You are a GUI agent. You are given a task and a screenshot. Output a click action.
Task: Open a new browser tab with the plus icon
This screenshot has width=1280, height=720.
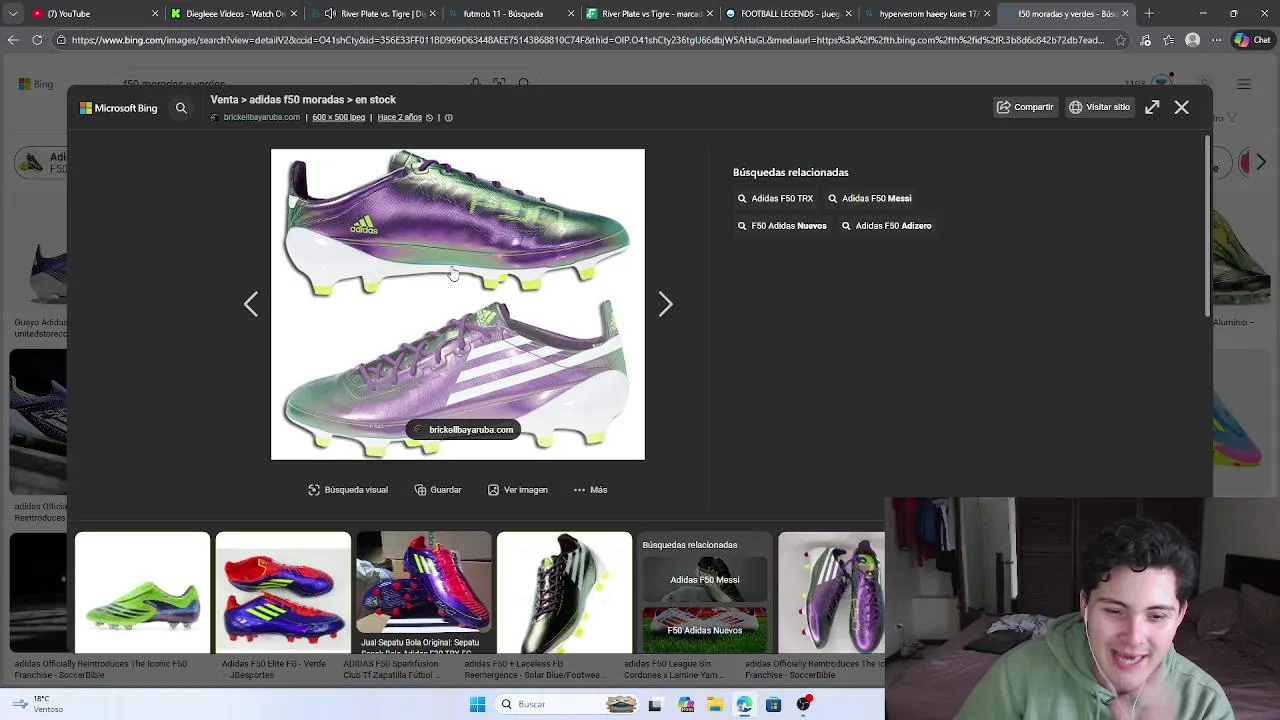(x=1149, y=14)
